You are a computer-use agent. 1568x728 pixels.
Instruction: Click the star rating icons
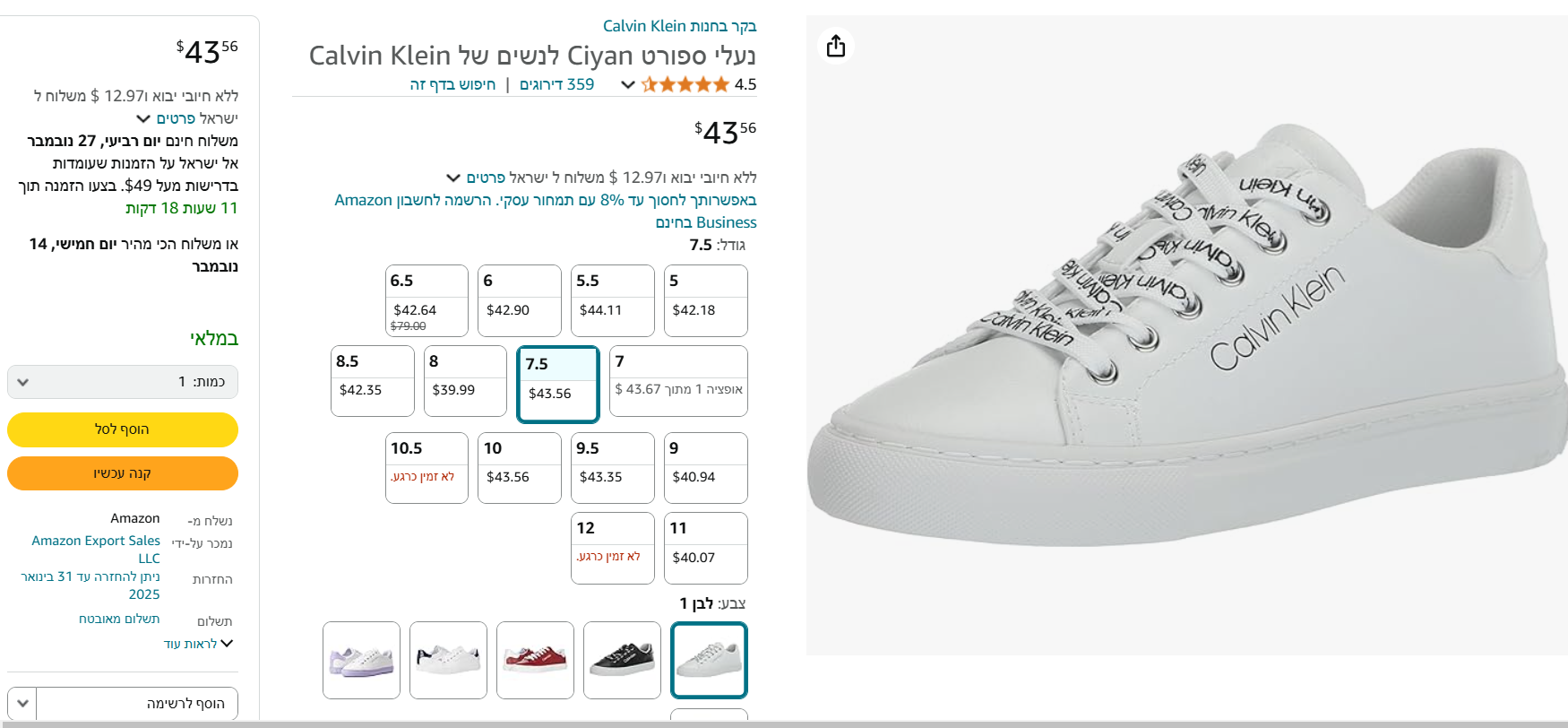click(685, 84)
